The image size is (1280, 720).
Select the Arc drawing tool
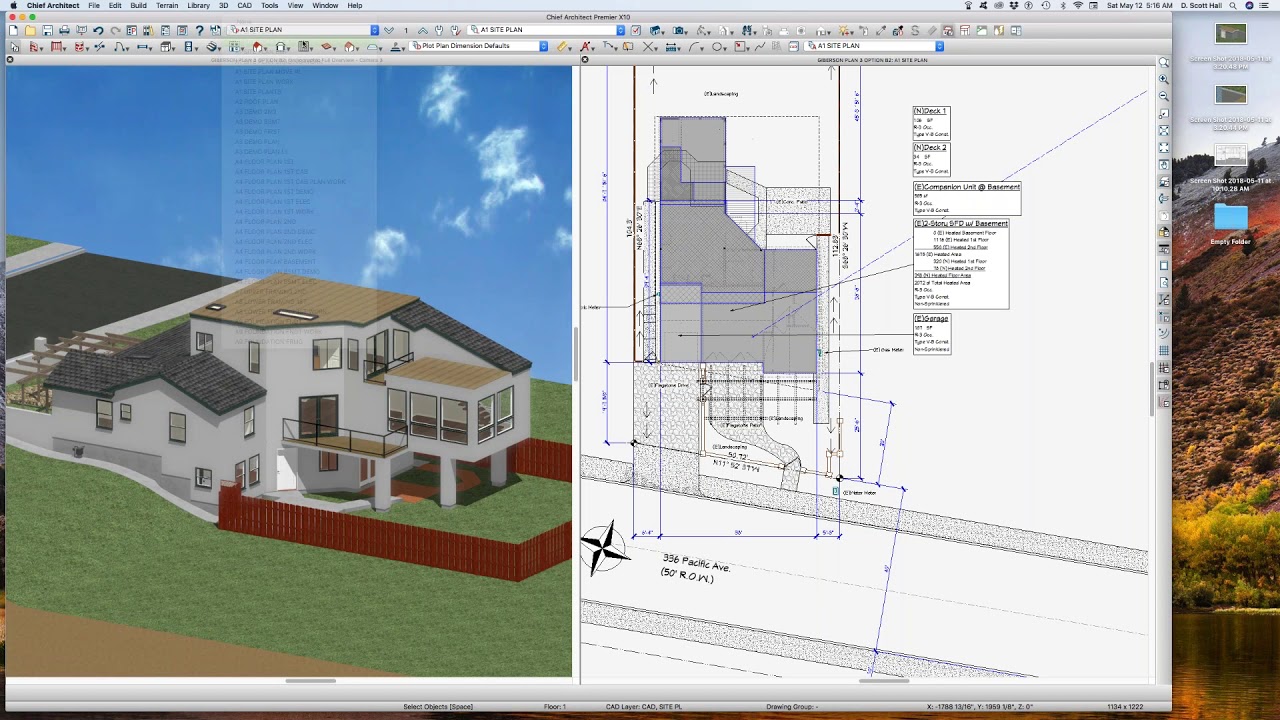click(695, 46)
